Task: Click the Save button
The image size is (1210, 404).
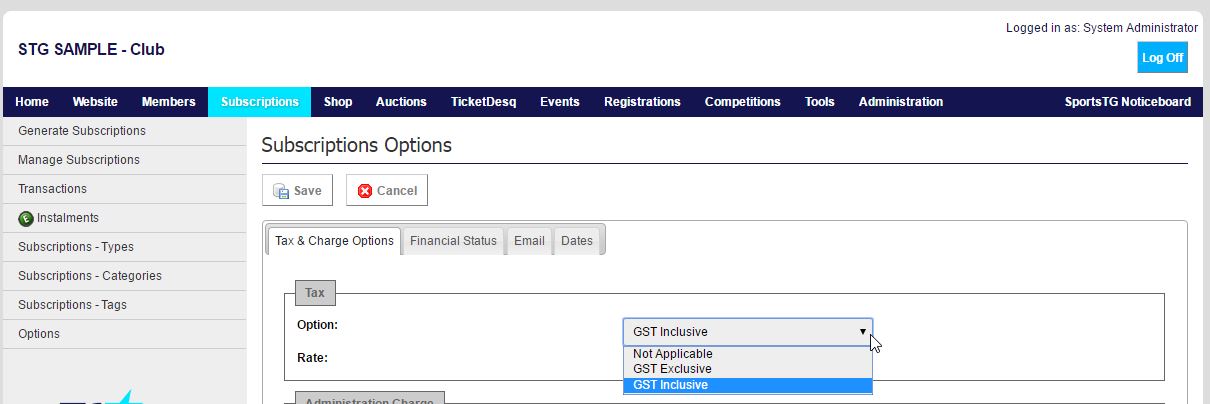Action: click(297, 191)
